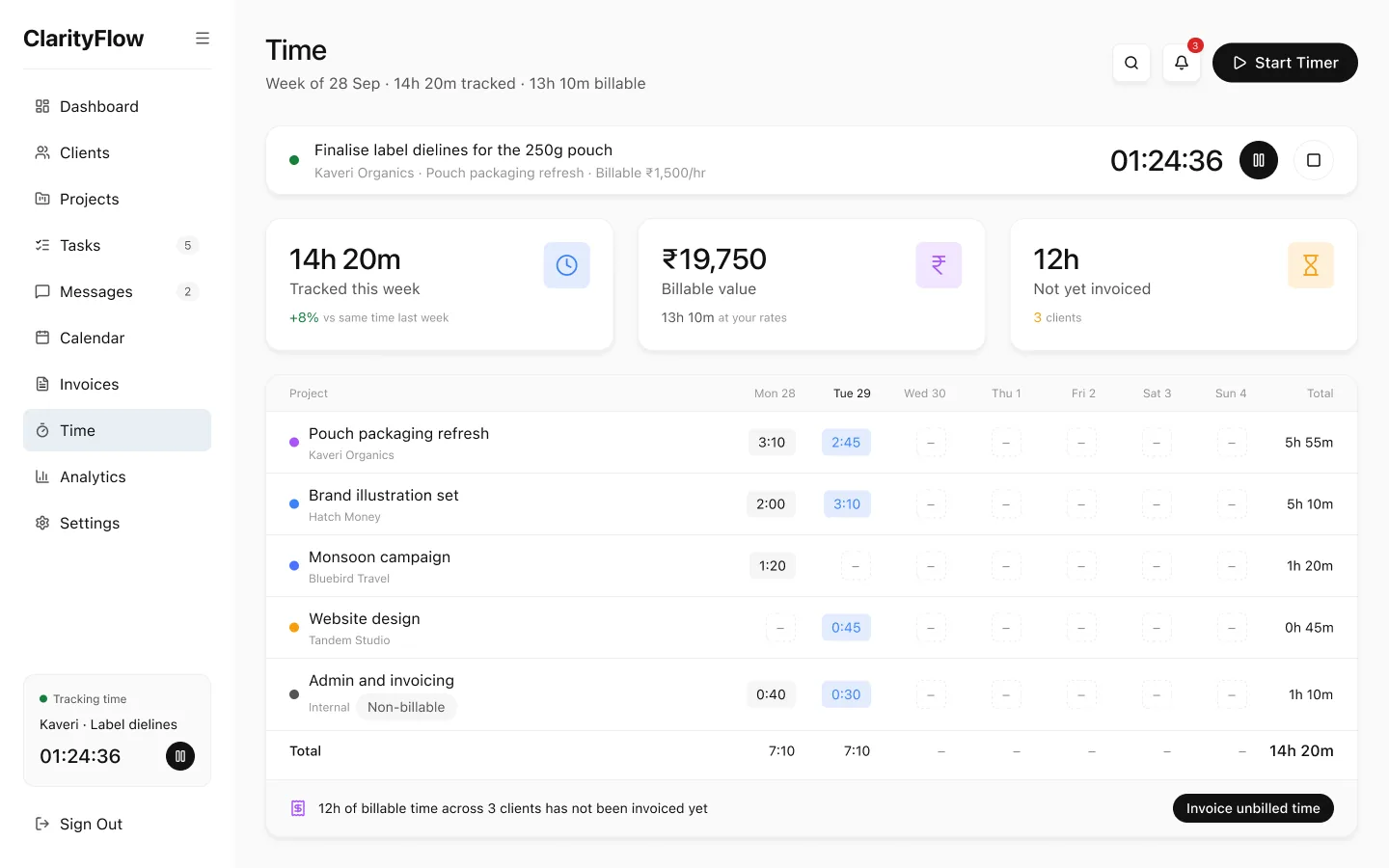
Task: Edit Website design Tuesday entry 0:45
Action: point(846,628)
